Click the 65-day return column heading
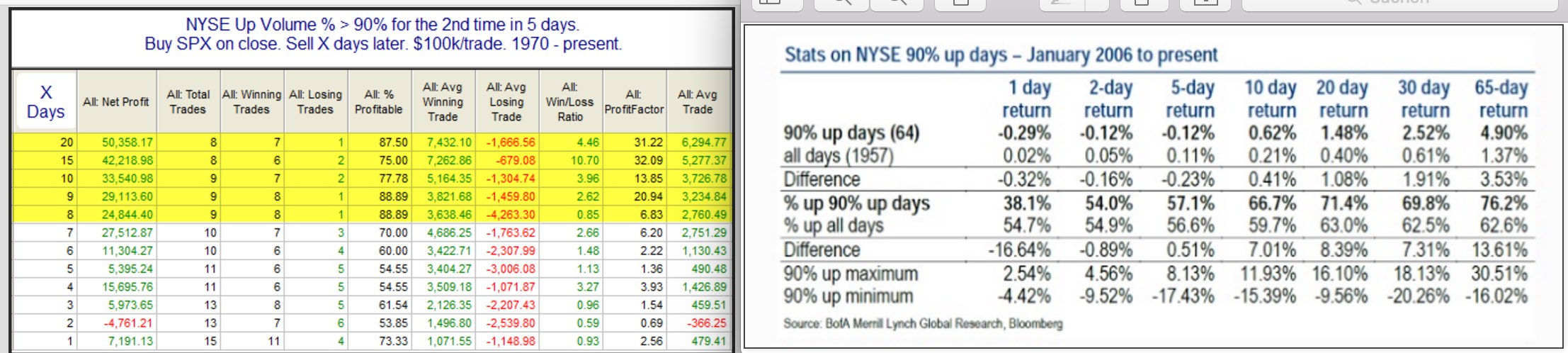The width and height of the screenshot is (1568, 353). (x=1501, y=99)
